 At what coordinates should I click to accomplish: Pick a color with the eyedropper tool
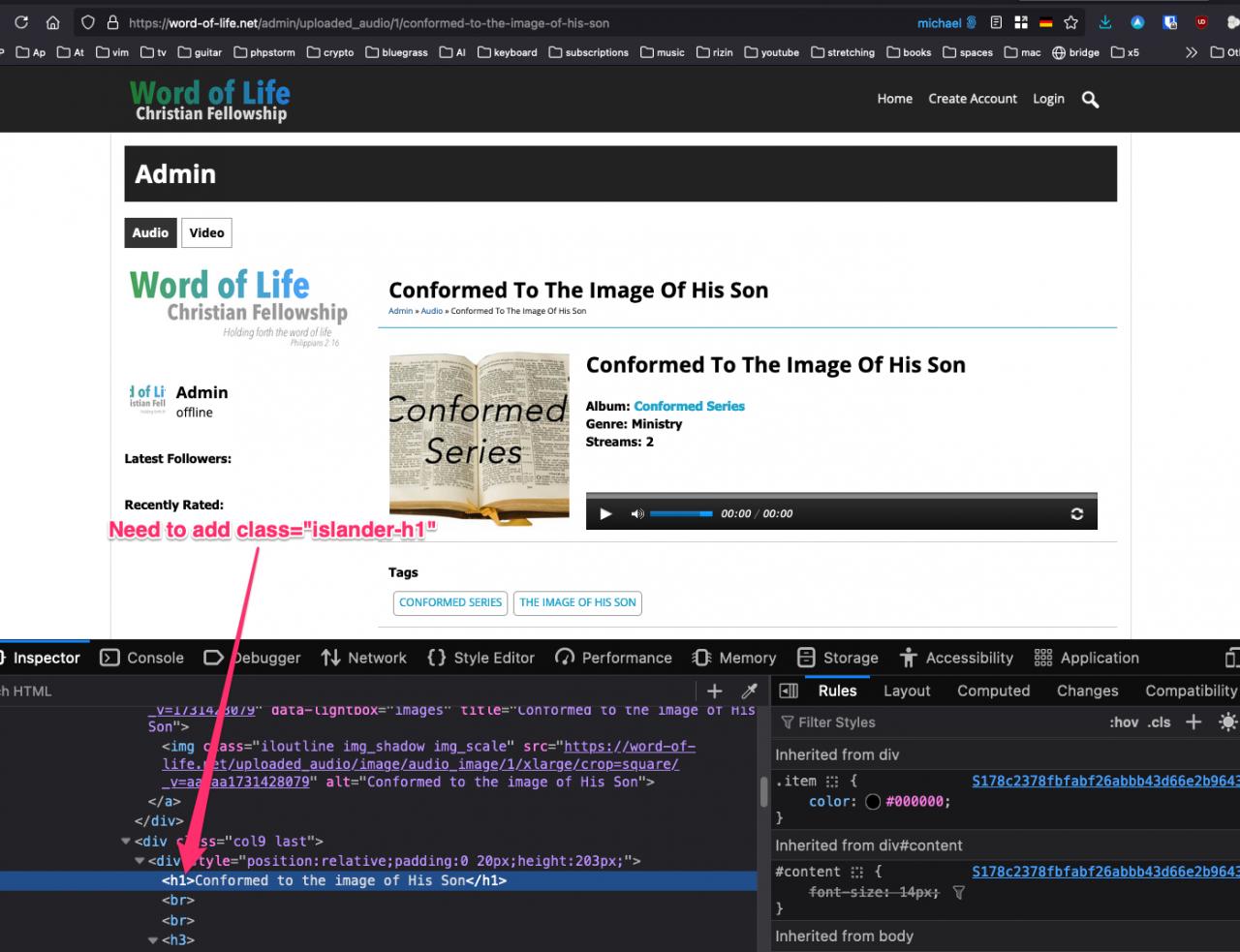[x=749, y=691]
